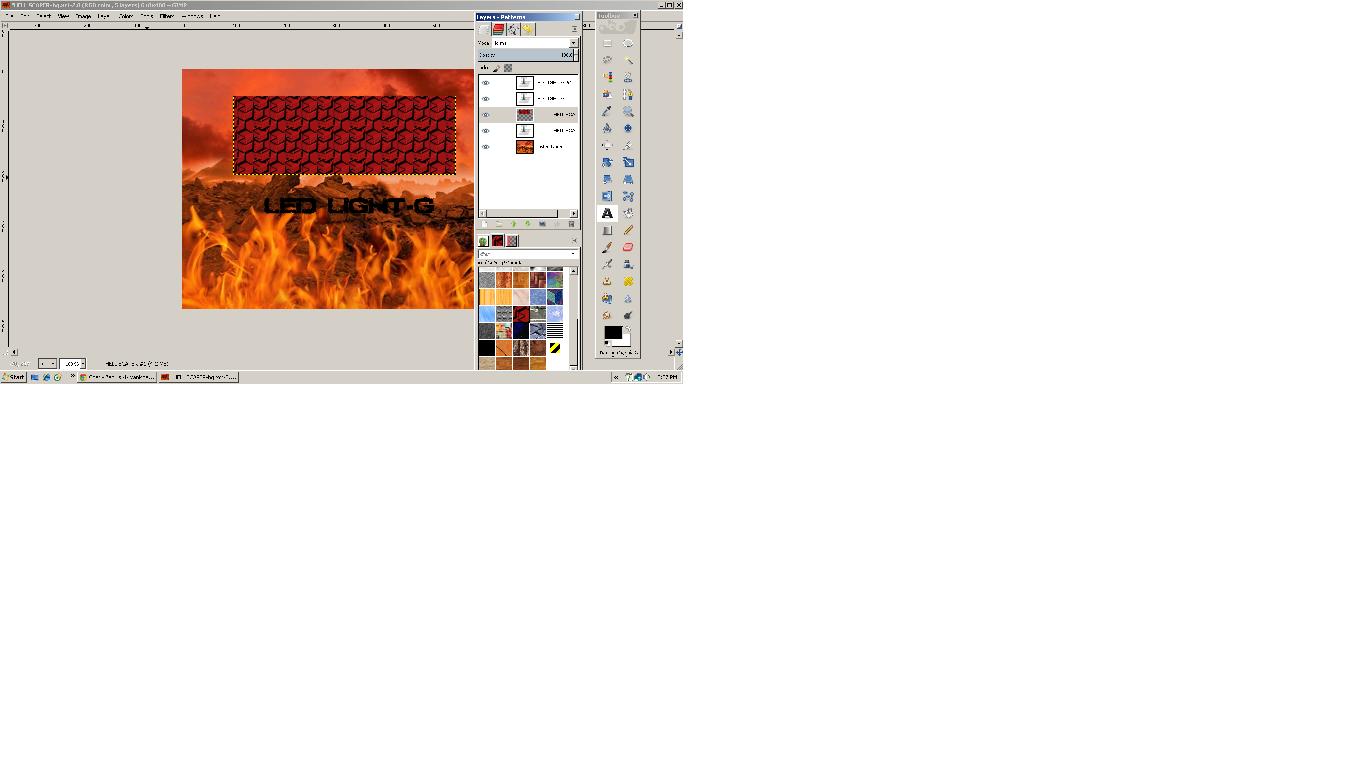Choose the Paths tool in toolbox
The height and width of the screenshot is (768, 1366).
pos(628,94)
